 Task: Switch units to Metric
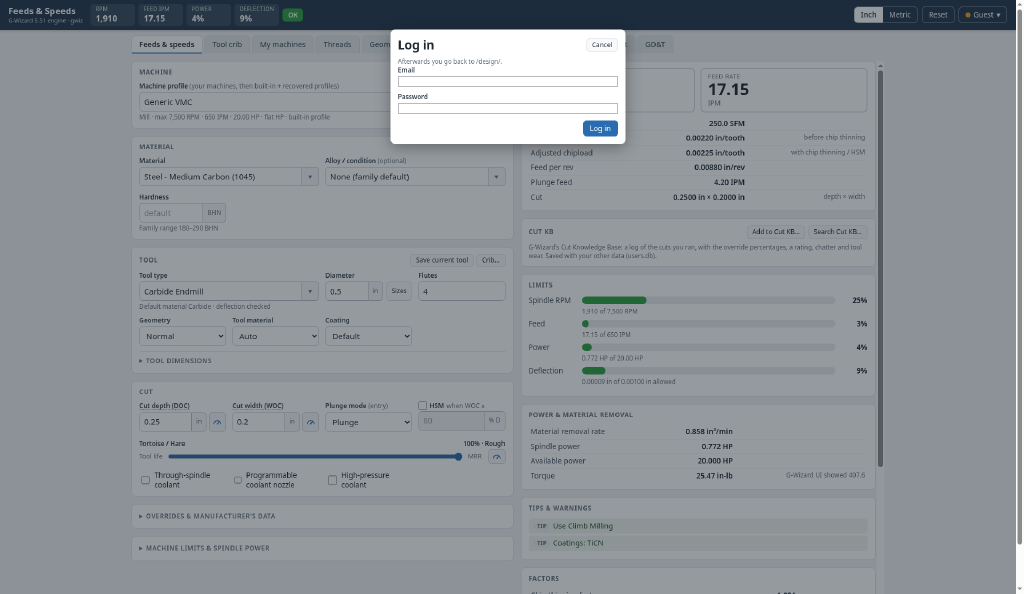click(899, 15)
